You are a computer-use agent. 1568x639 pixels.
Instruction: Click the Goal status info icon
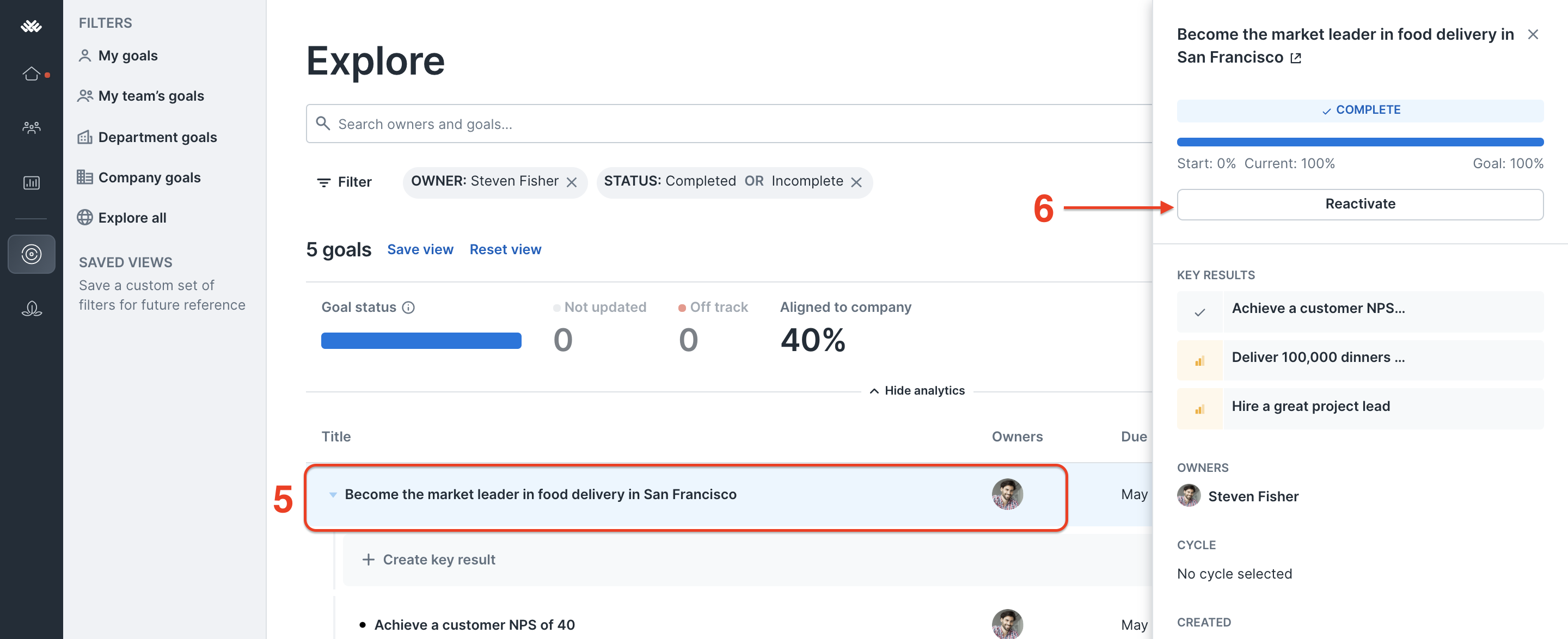(409, 308)
